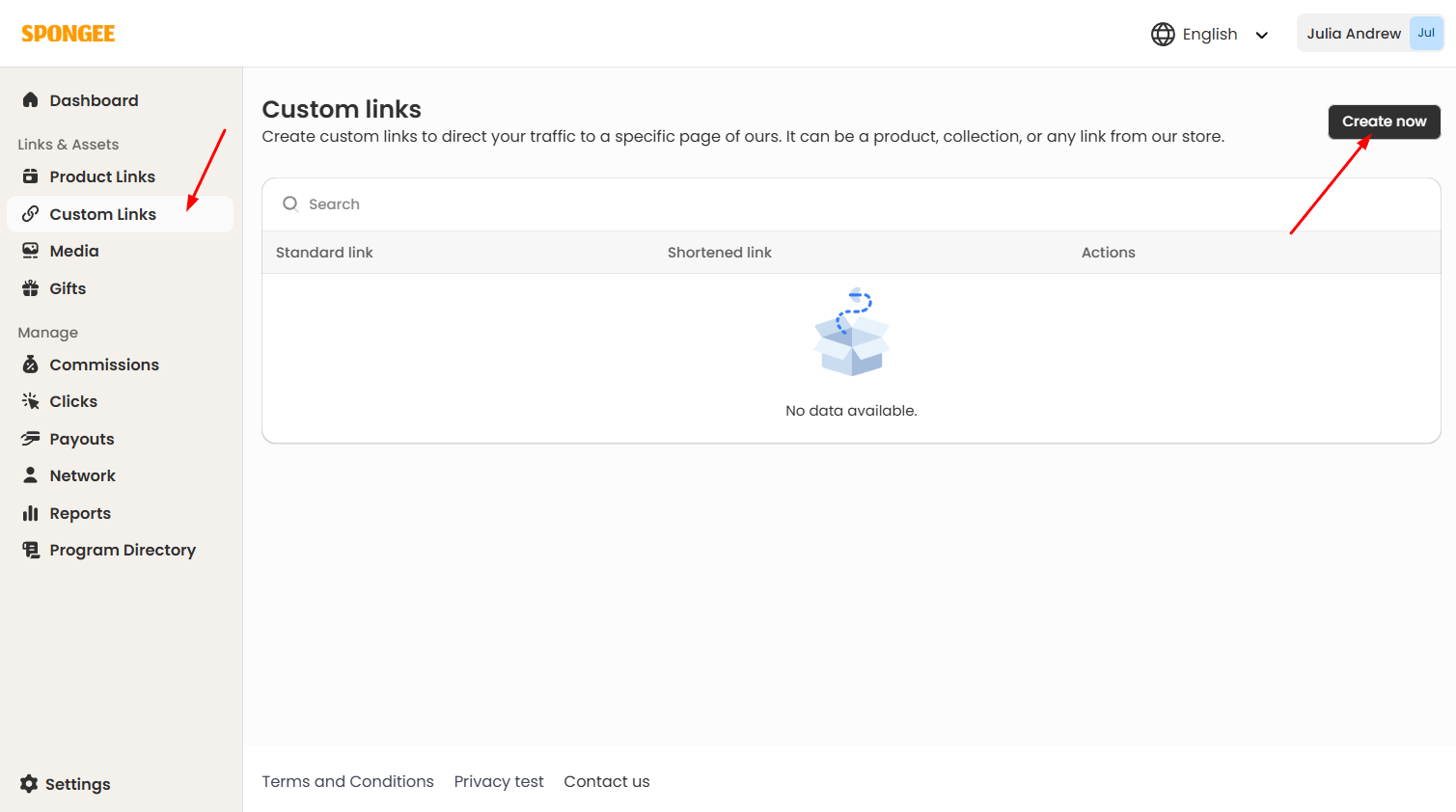Click the chain-link icon for Custom Links
Screen dimensions: 1456x812
(30, 214)
